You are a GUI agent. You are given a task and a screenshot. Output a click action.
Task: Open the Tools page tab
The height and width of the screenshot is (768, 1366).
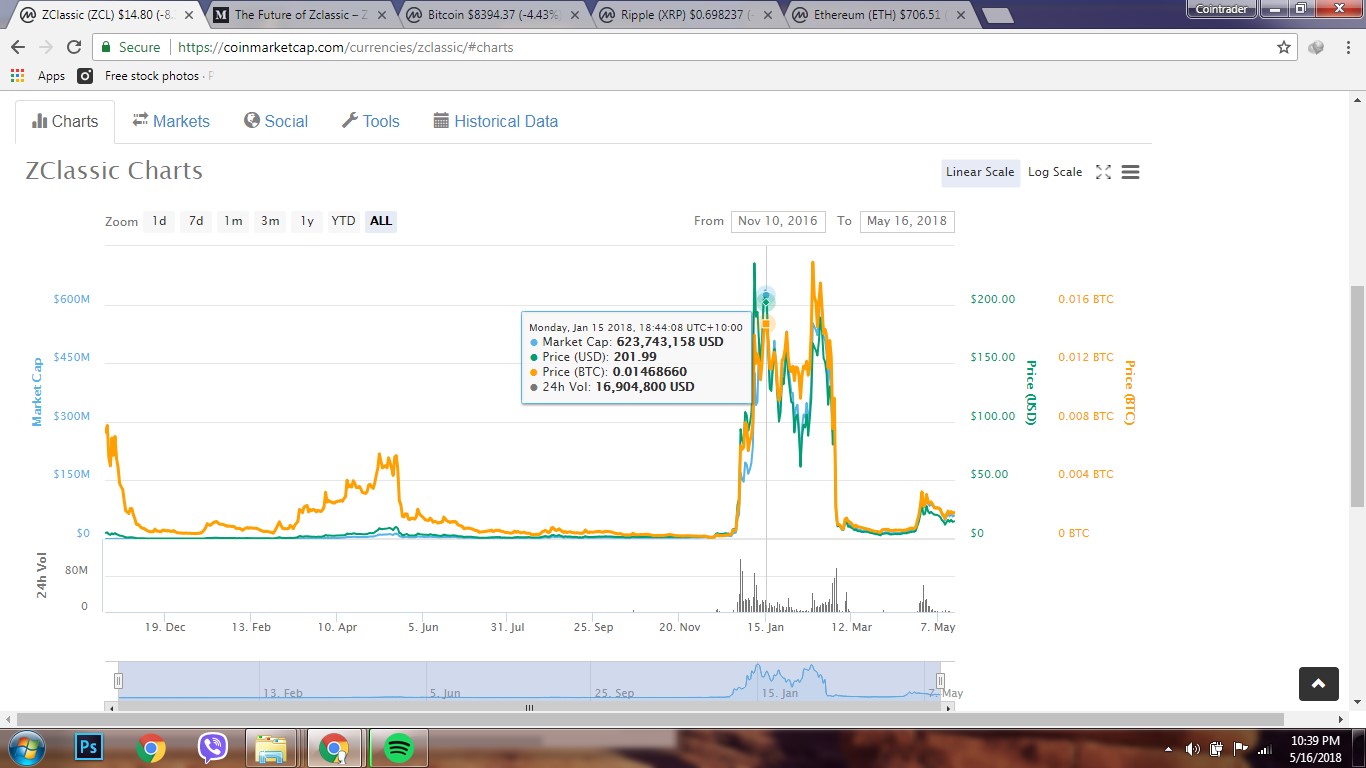(x=370, y=121)
